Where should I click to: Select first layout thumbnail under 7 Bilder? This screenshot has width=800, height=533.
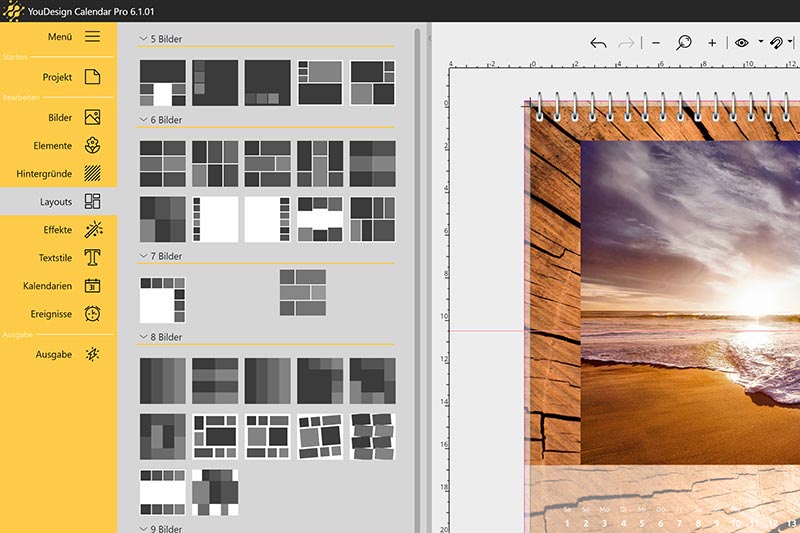162,299
